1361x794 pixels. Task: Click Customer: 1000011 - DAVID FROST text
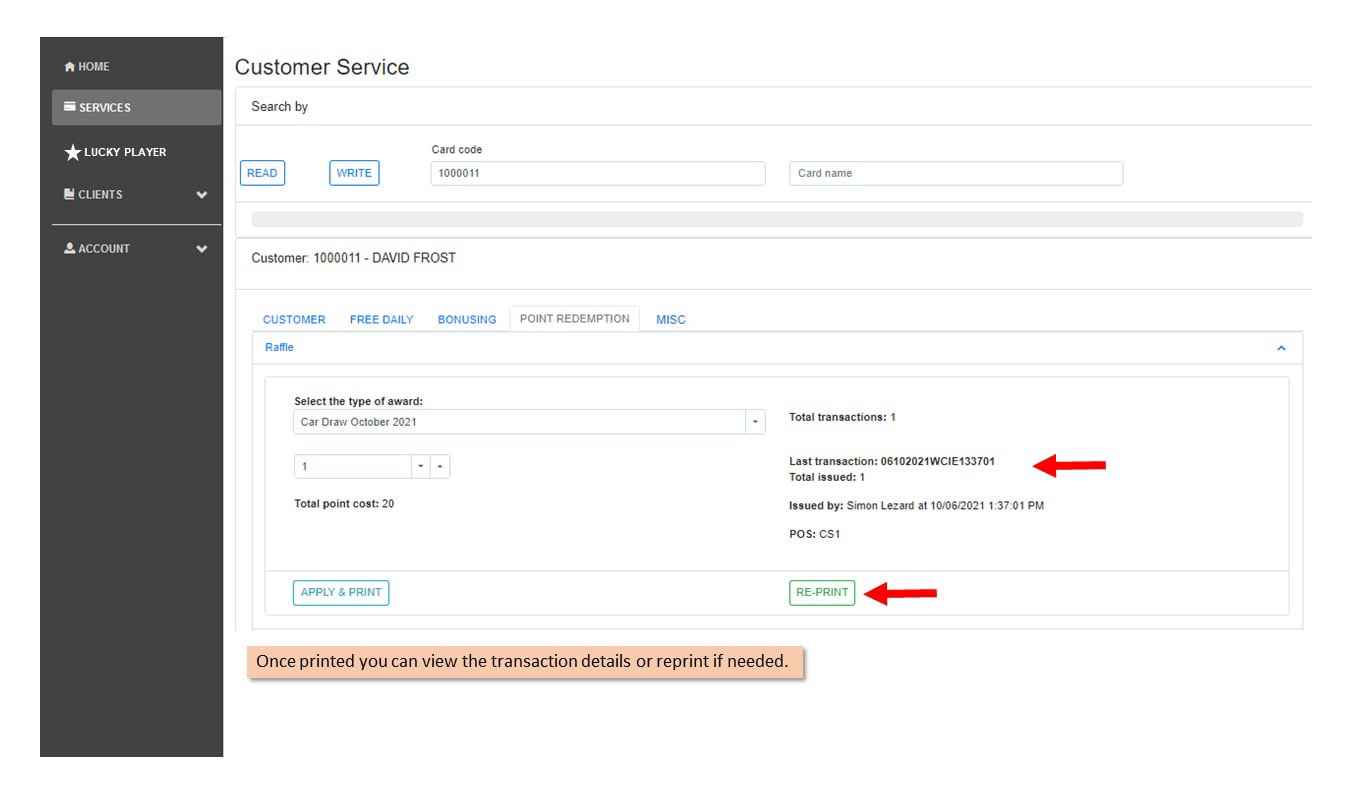point(354,258)
